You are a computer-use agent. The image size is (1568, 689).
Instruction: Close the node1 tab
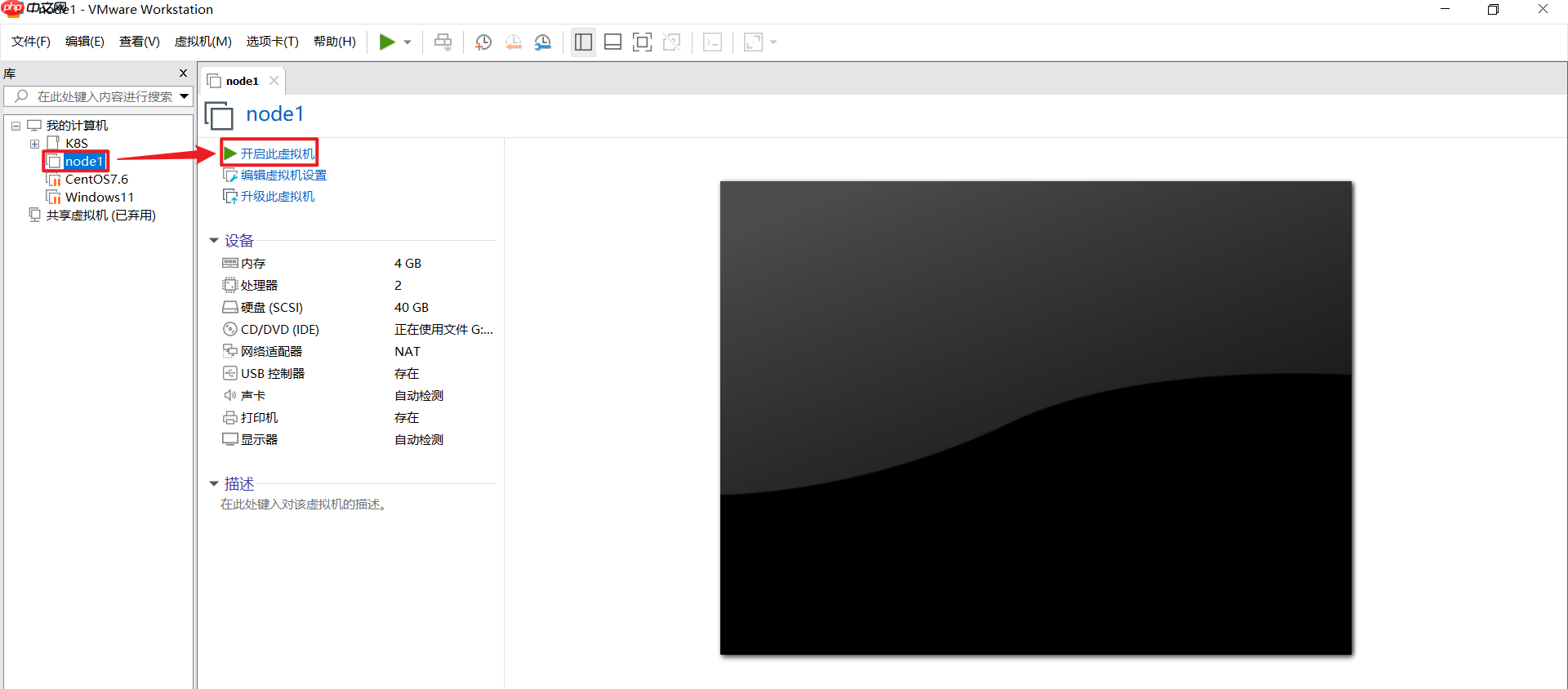(274, 81)
